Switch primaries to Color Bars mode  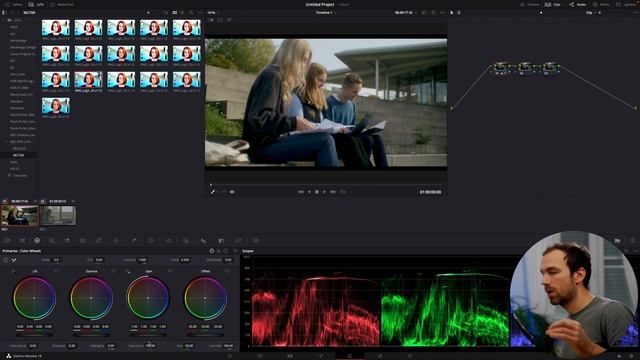tap(218, 251)
